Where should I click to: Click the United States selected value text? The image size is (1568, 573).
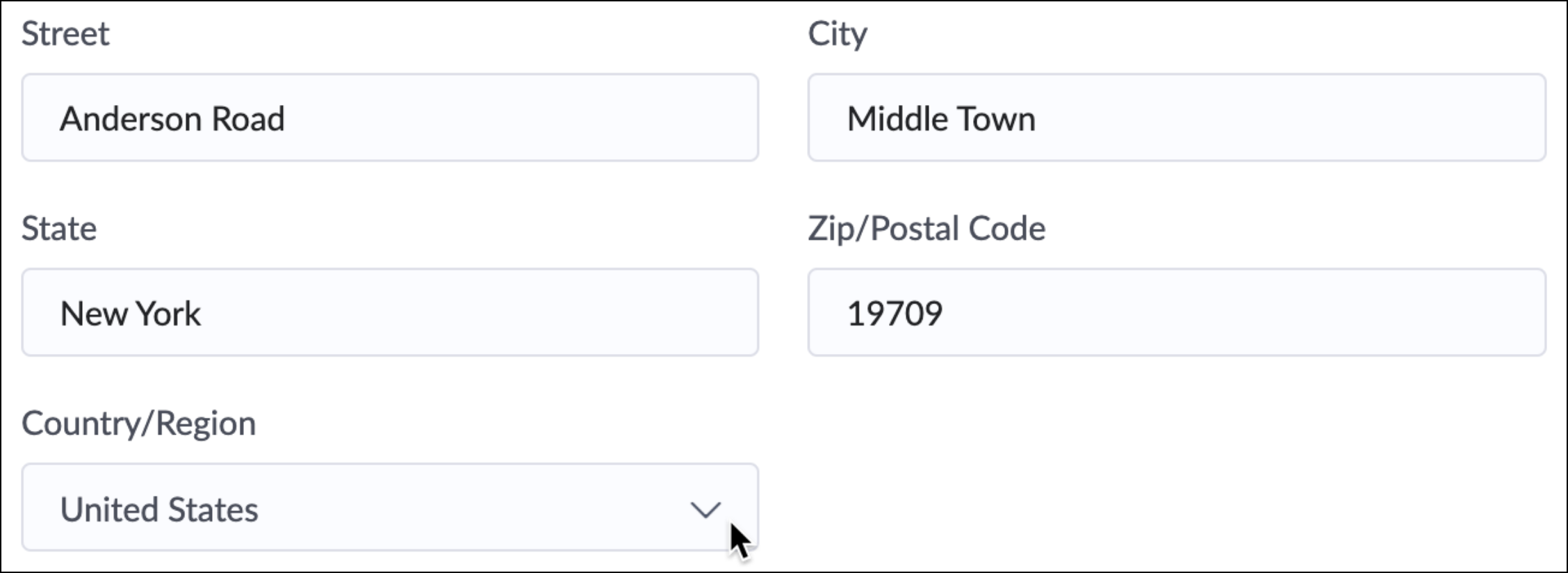[x=159, y=510]
